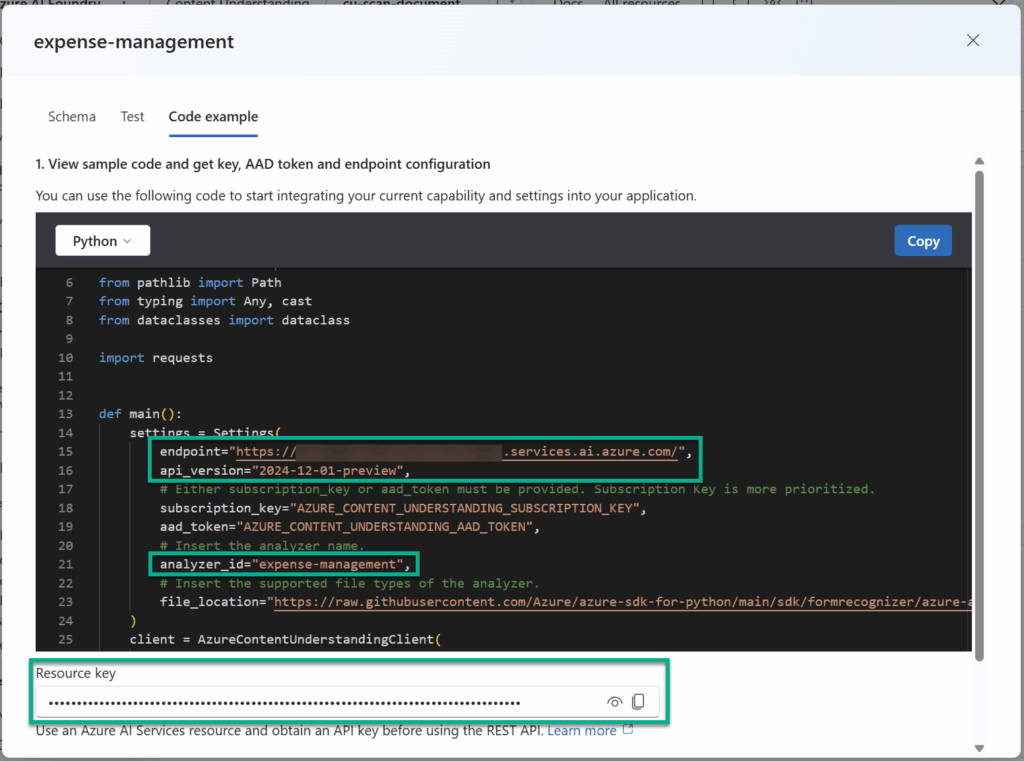Click the subscription_key line in the code

point(403,508)
